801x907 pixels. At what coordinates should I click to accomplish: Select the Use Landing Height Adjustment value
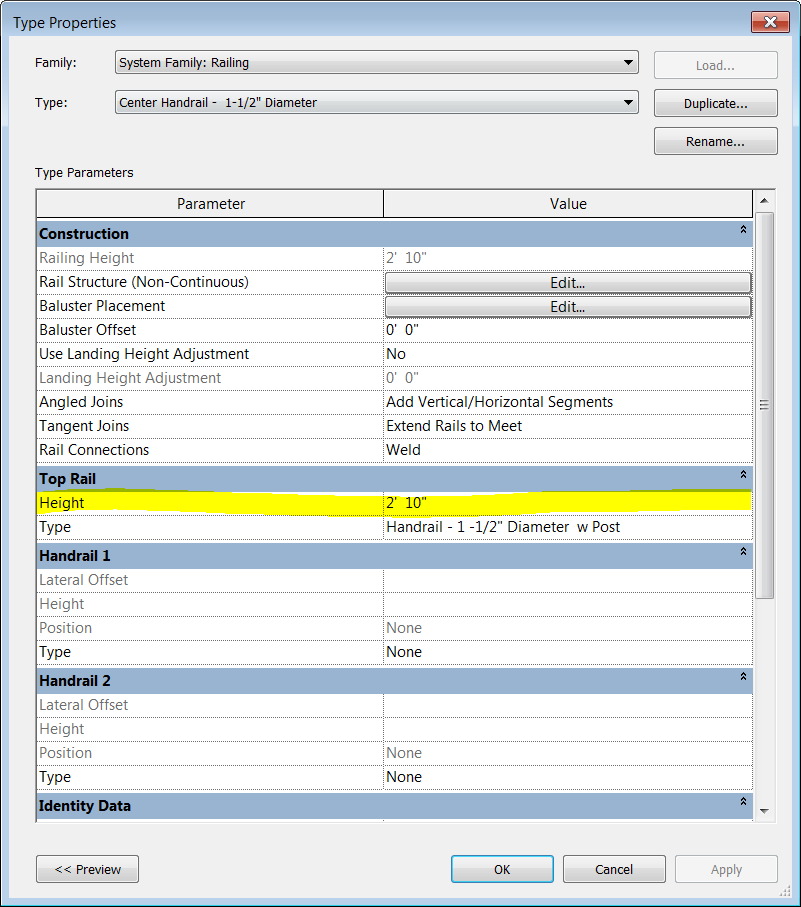point(568,354)
